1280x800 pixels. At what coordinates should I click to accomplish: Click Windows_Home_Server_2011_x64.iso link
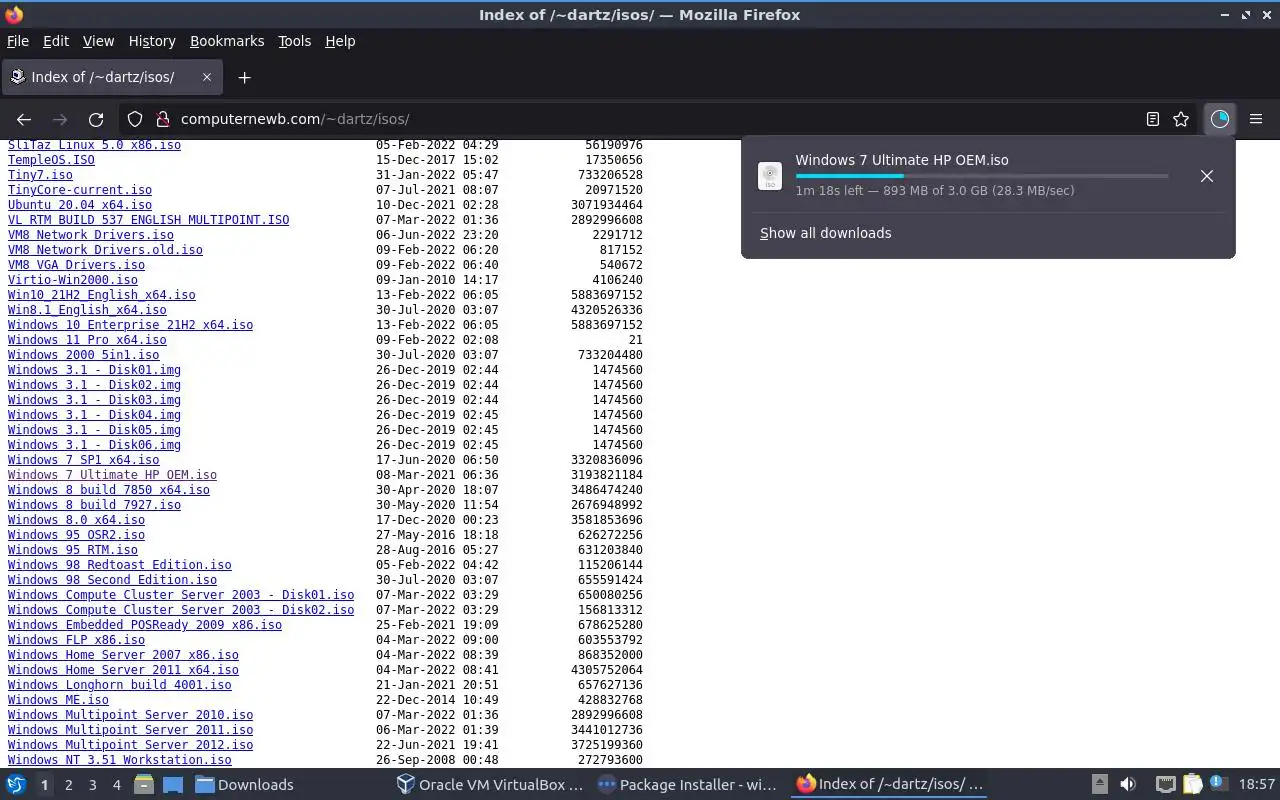(123, 670)
